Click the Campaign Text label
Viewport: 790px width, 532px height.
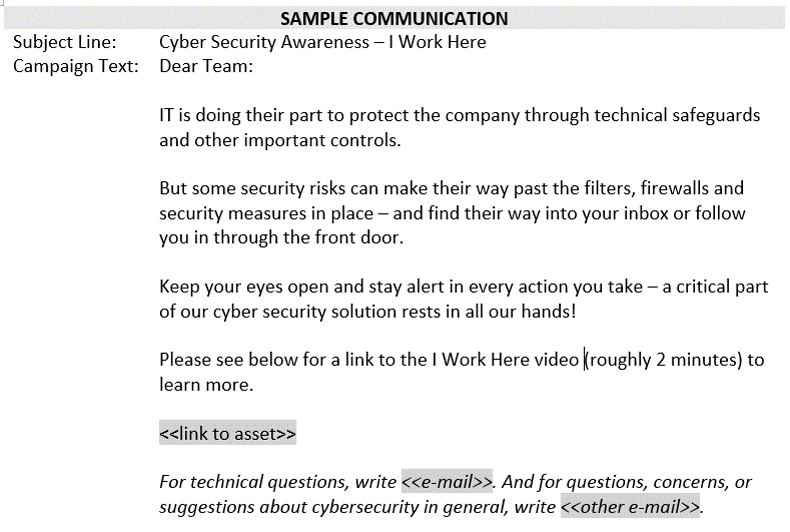tap(76, 66)
